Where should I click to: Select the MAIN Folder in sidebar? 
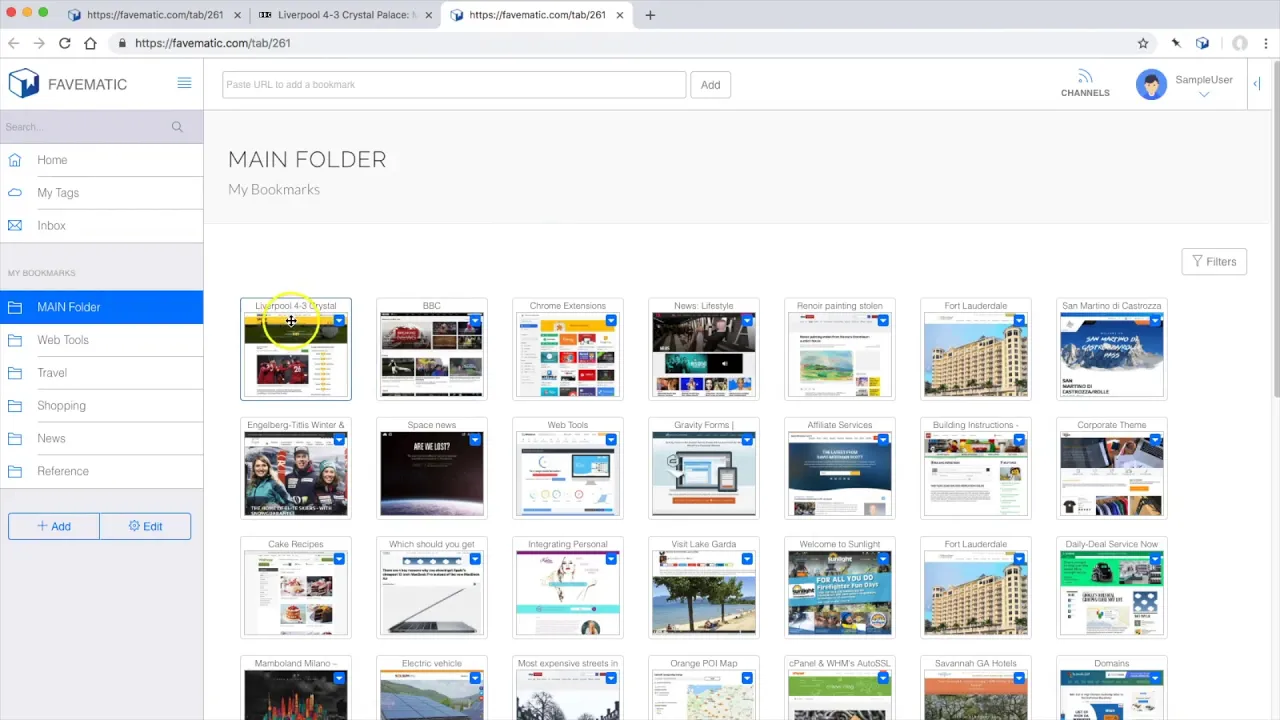[x=101, y=307]
